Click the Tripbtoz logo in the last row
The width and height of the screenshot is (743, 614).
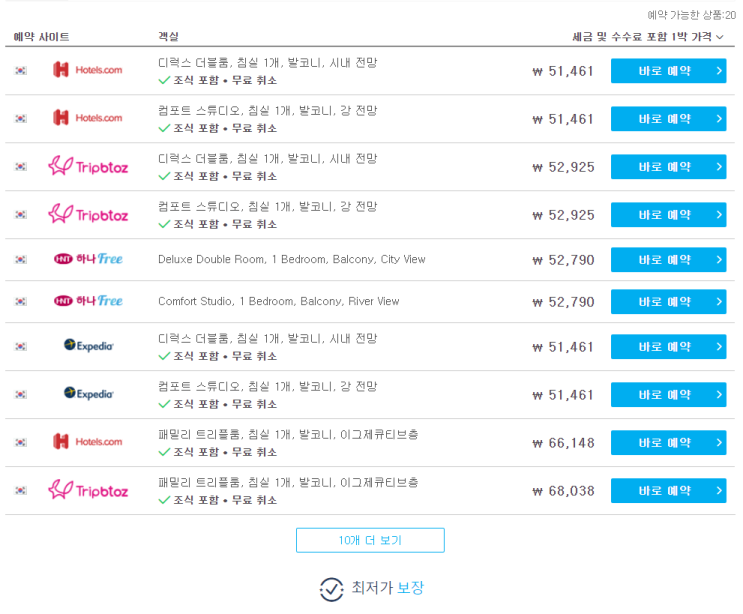[x=88, y=490]
